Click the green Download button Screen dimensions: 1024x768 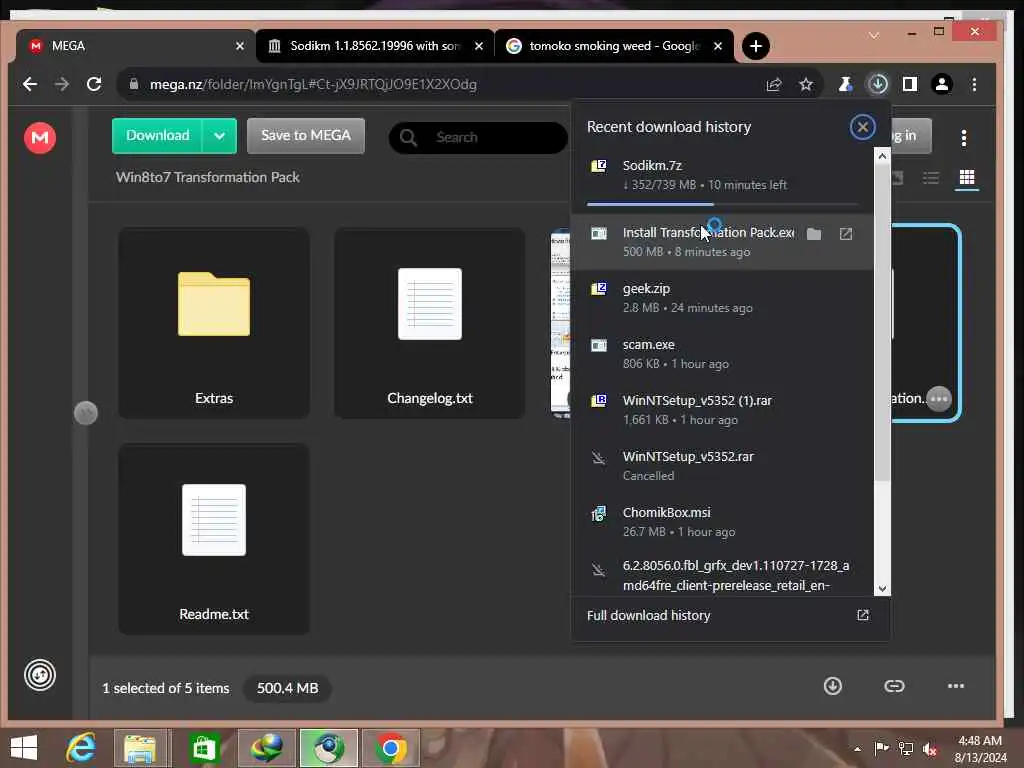coord(157,136)
